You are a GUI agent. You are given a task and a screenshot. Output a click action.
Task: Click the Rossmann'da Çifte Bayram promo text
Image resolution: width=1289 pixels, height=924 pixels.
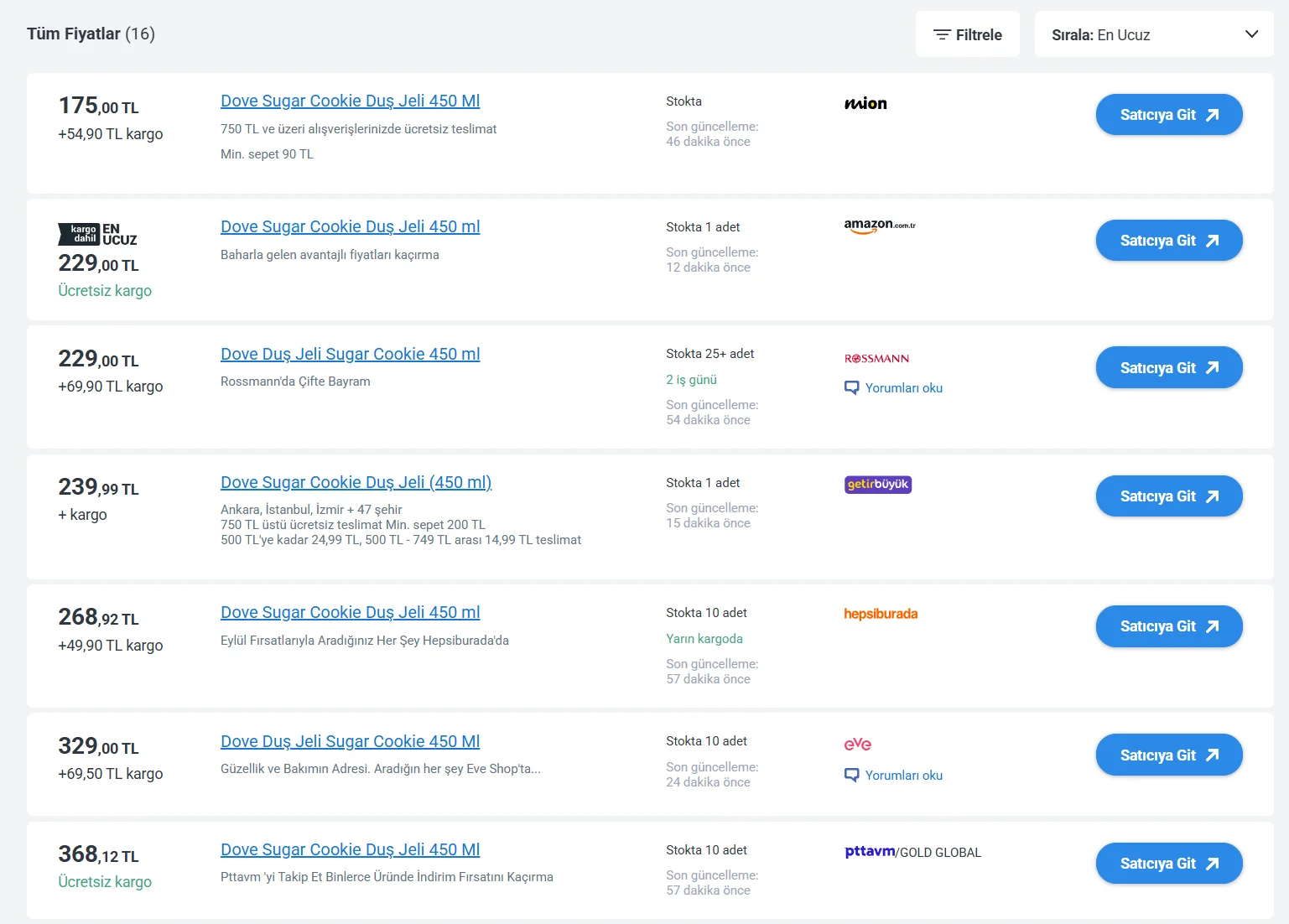(x=295, y=382)
